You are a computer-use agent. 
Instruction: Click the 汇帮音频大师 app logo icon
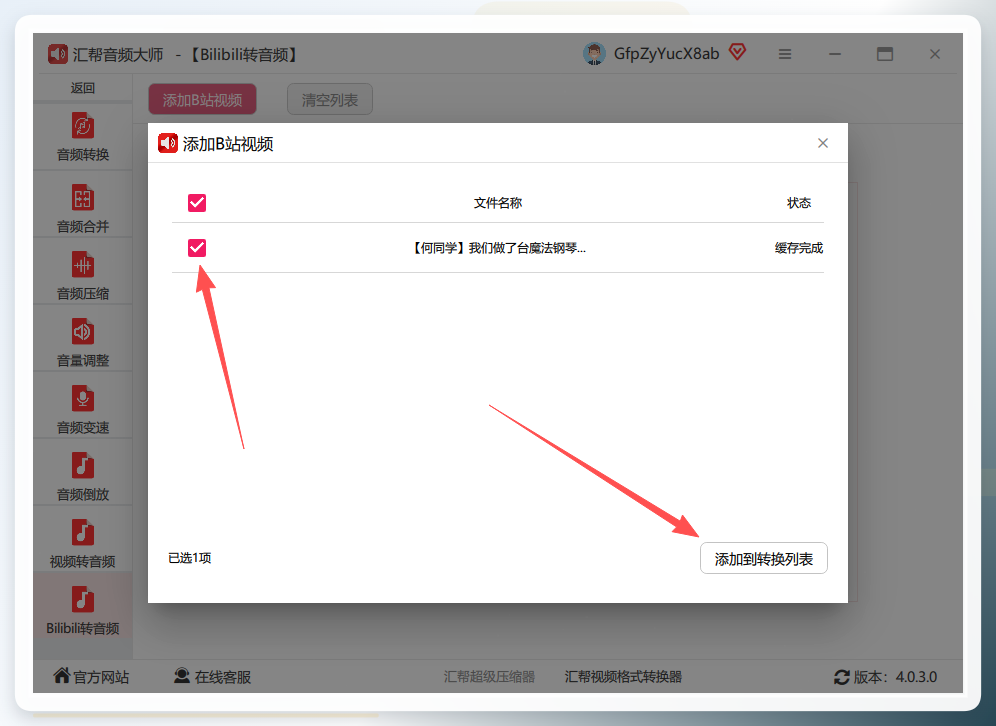[x=58, y=54]
